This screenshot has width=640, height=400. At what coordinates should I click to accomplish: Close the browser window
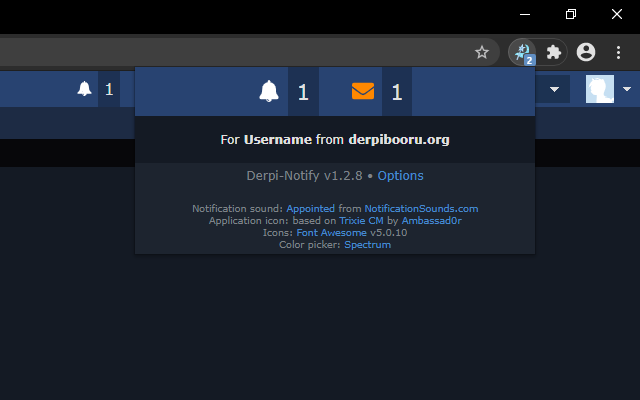[x=617, y=14]
